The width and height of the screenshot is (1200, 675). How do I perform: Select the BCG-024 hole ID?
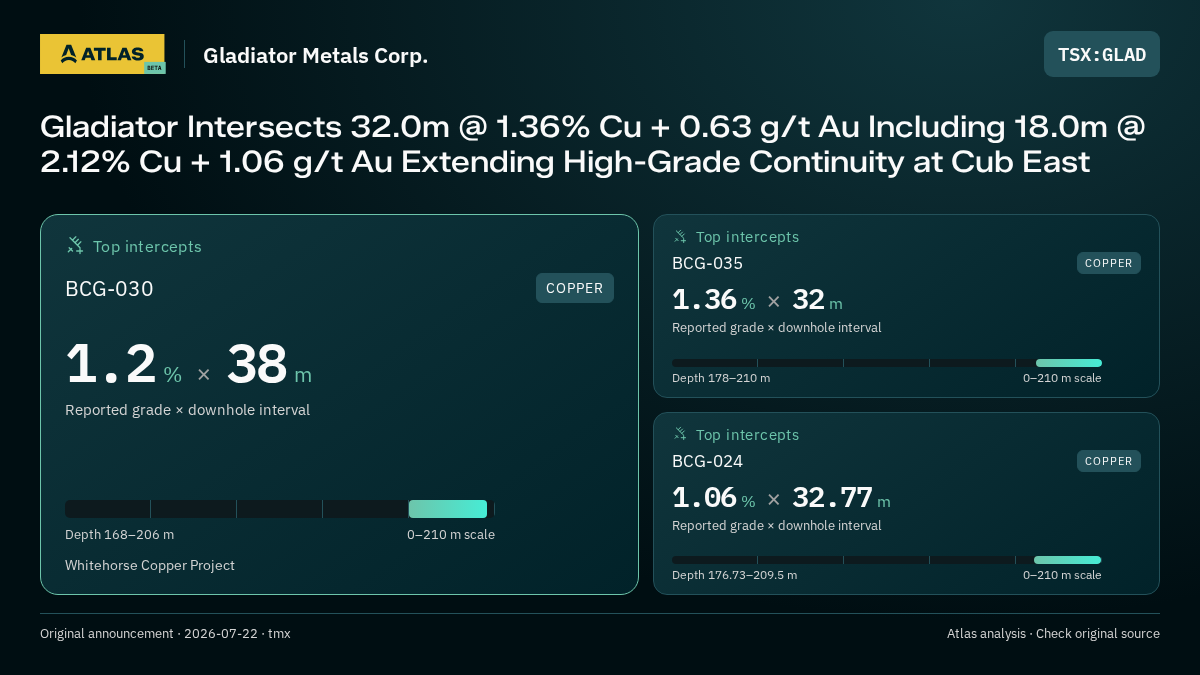(707, 461)
